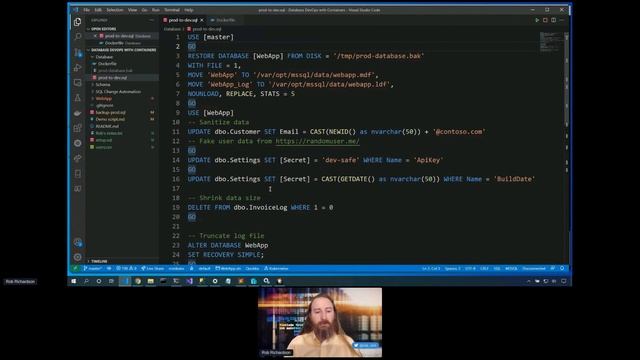
Task: Open the Edit menu
Action: tap(98, 10)
